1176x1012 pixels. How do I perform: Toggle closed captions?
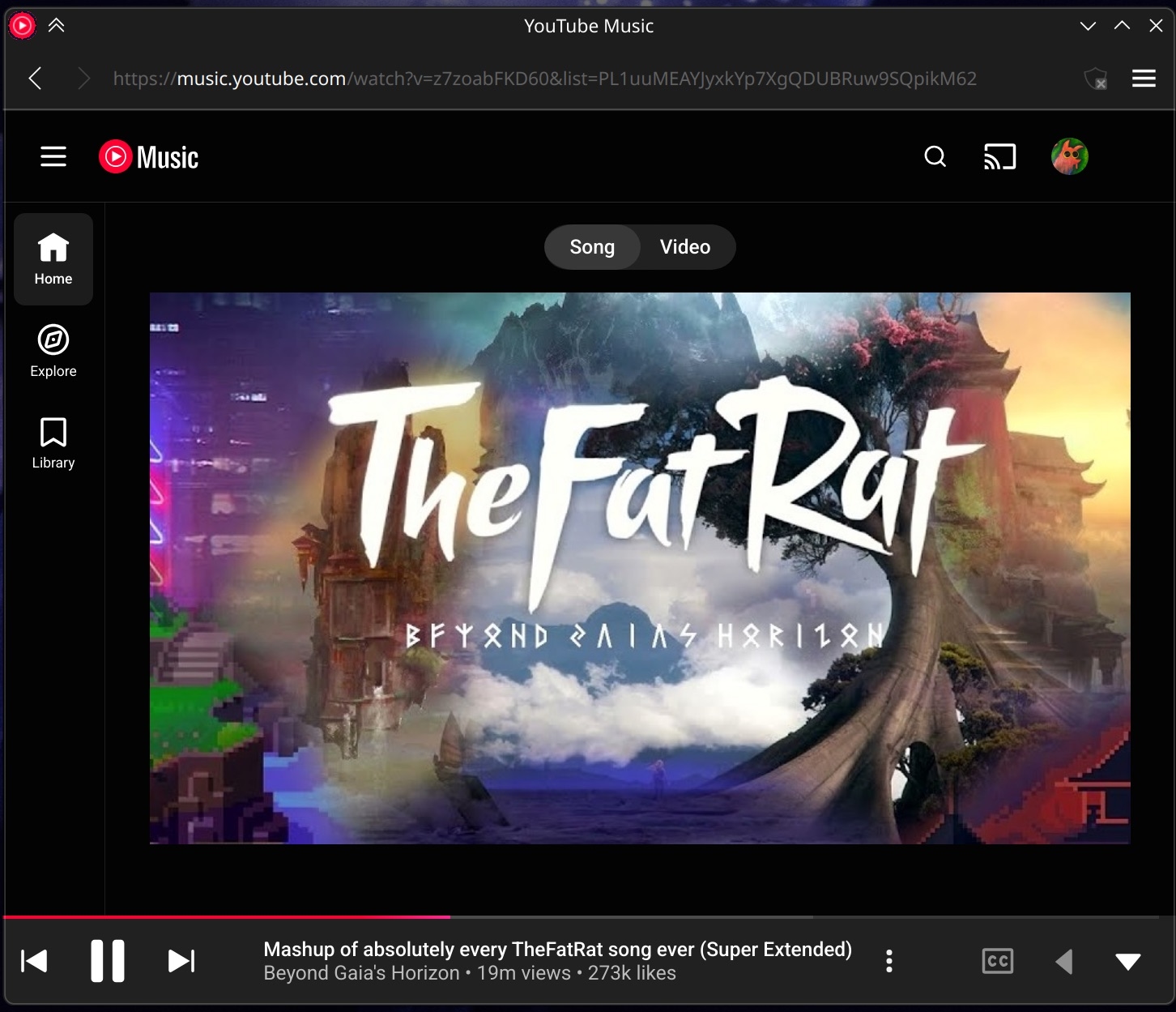click(997, 961)
